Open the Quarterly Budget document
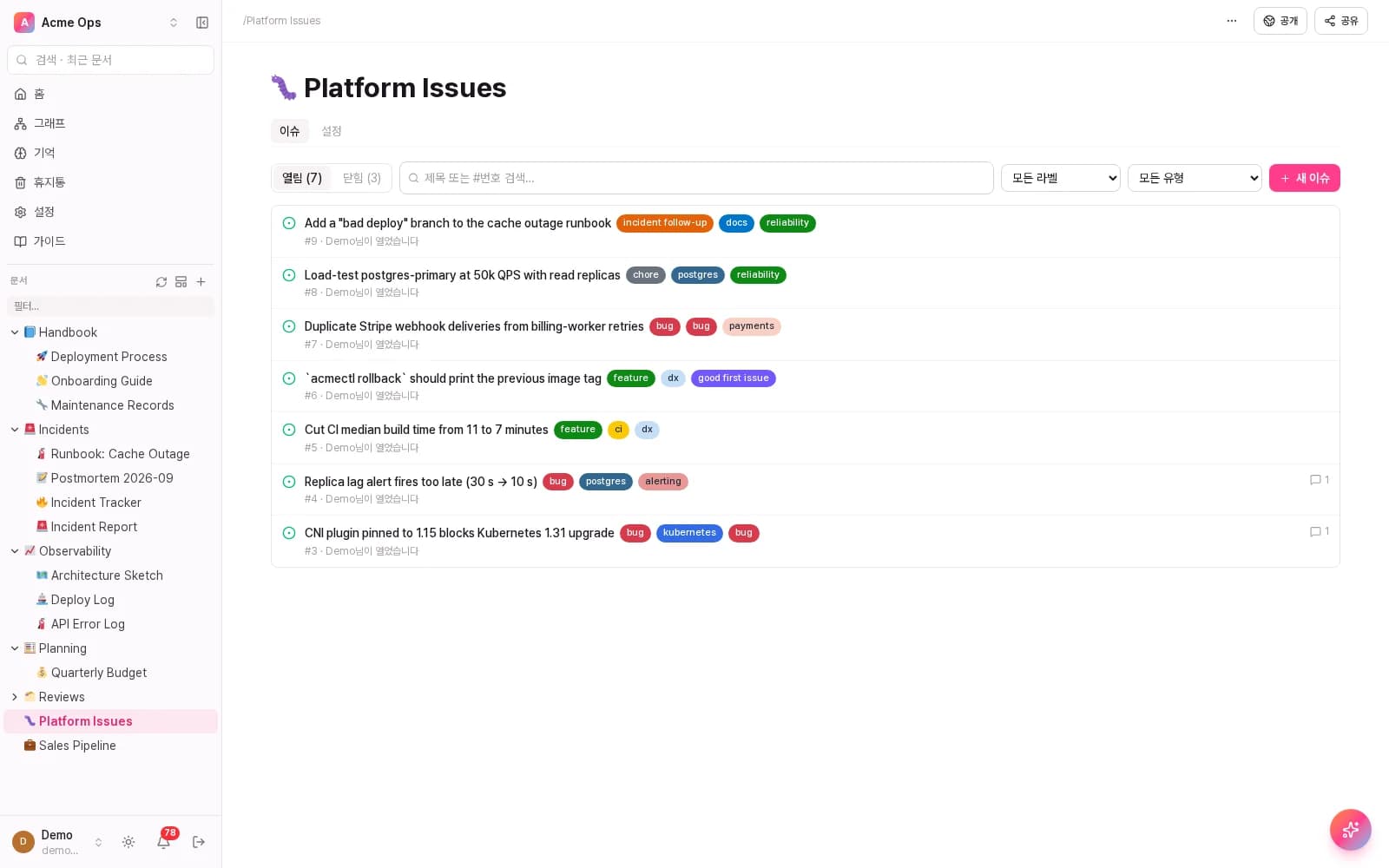1389x868 pixels. point(98,673)
